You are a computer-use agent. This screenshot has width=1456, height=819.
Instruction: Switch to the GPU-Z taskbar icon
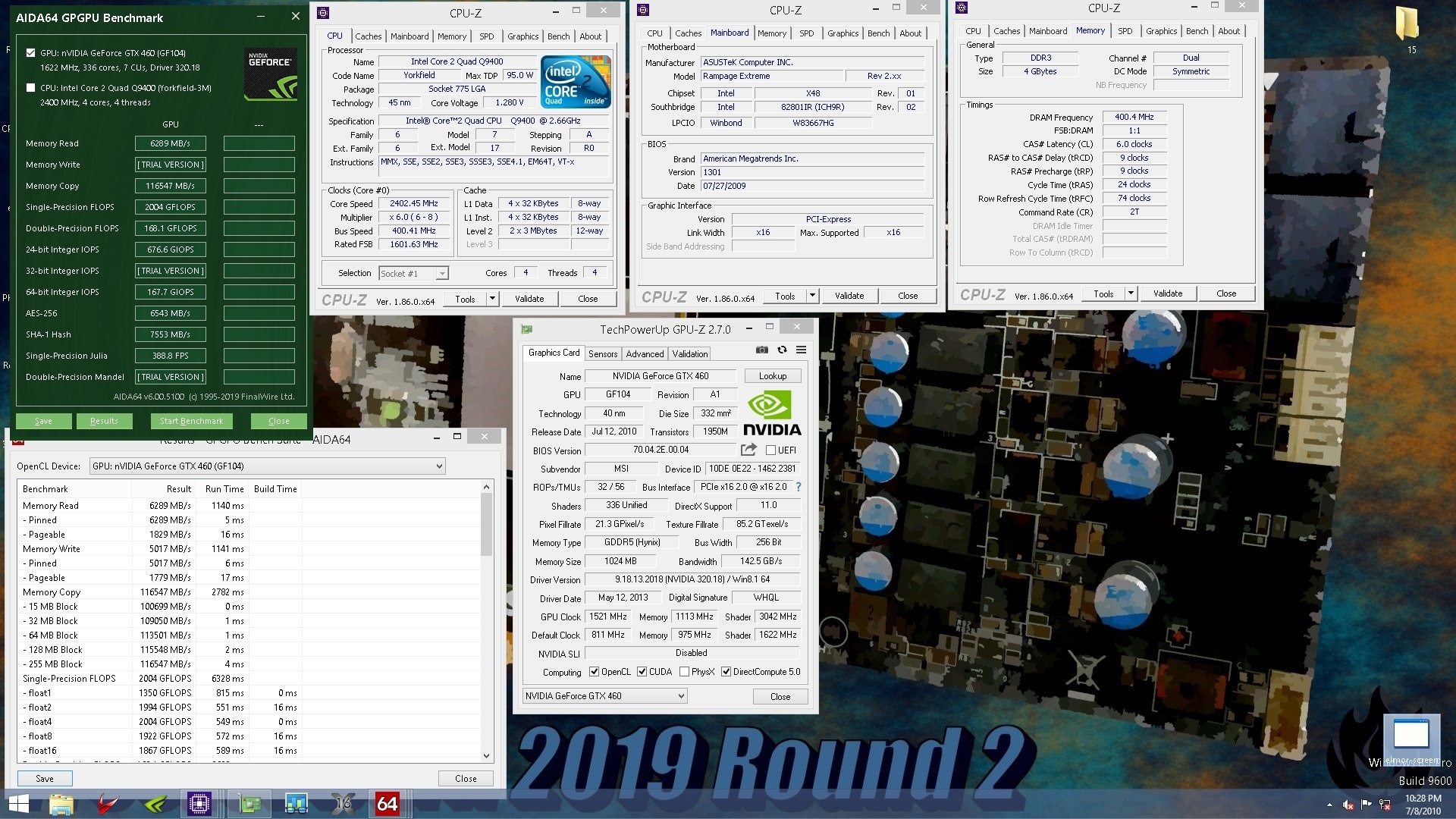[249, 804]
